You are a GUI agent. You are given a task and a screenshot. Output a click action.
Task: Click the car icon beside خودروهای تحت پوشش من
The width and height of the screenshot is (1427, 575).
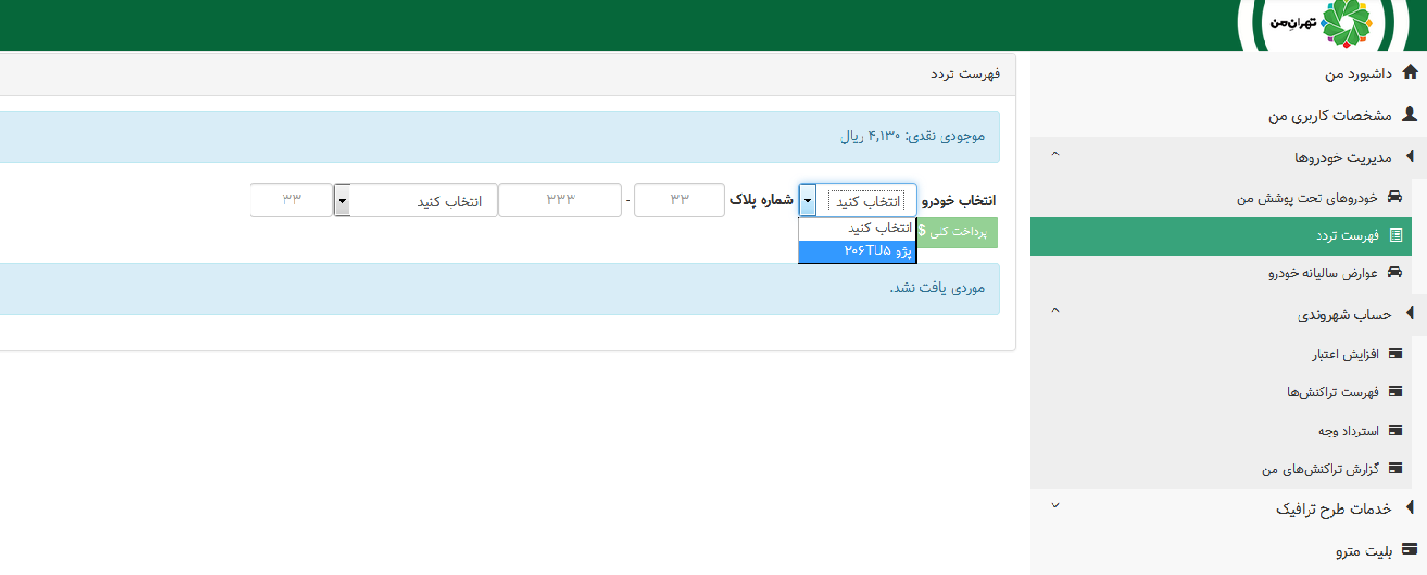[x=1395, y=197]
